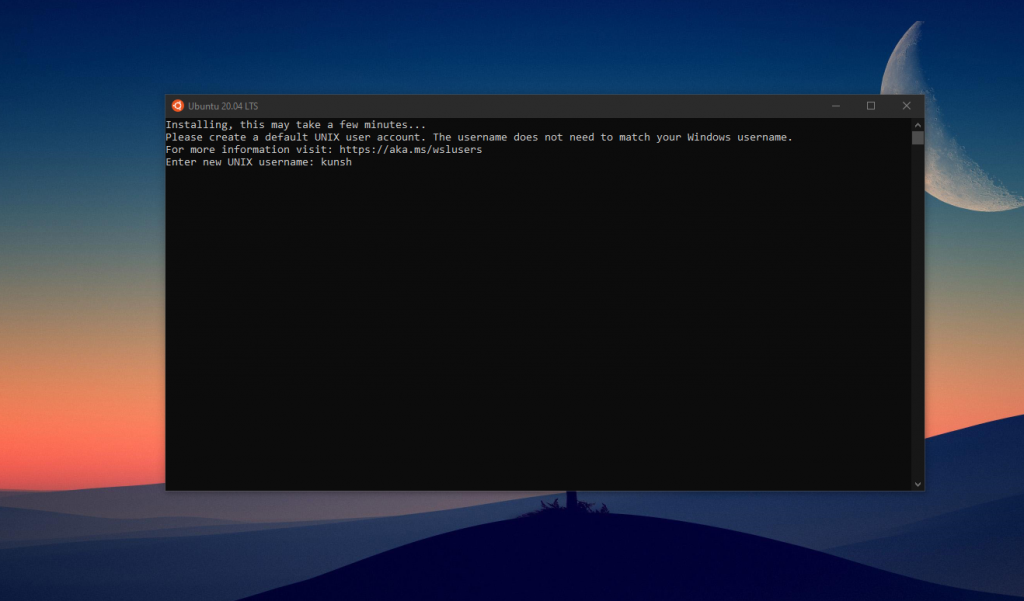Click the terminal scrollbar up arrow
The height and width of the screenshot is (601, 1024).
coord(918,125)
